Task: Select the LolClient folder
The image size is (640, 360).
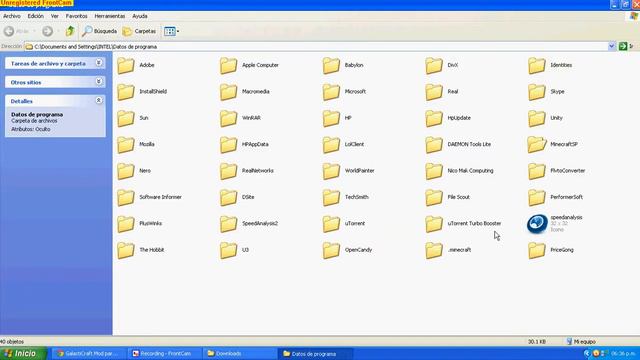Action: click(x=343, y=144)
